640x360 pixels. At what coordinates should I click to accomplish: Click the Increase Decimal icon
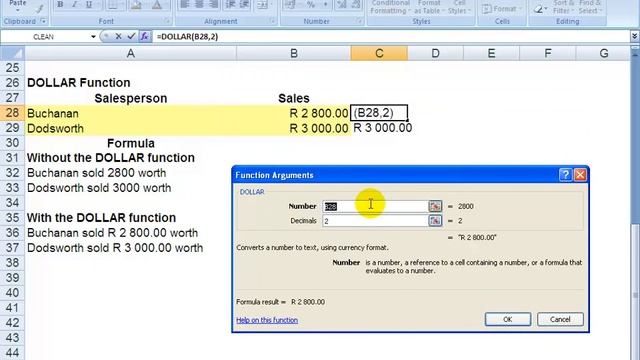click(342, 4)
